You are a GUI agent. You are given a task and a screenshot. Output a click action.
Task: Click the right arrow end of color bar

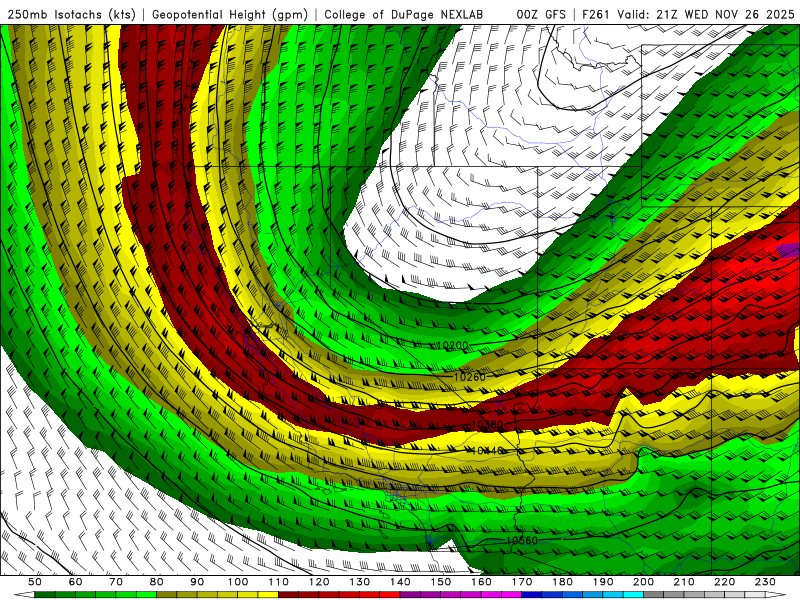point(776,595)
